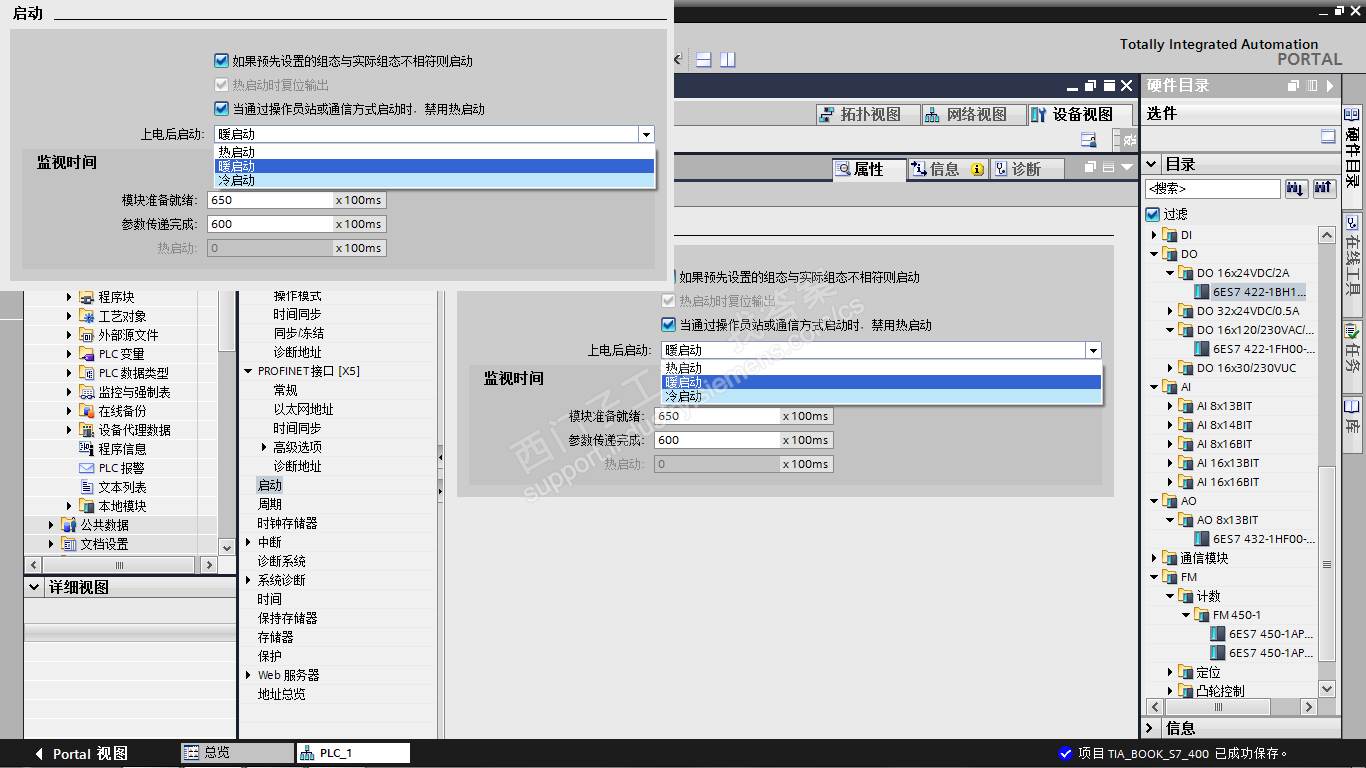Split editor area horizontally via toolbar icon

click(x=704, y=60)
